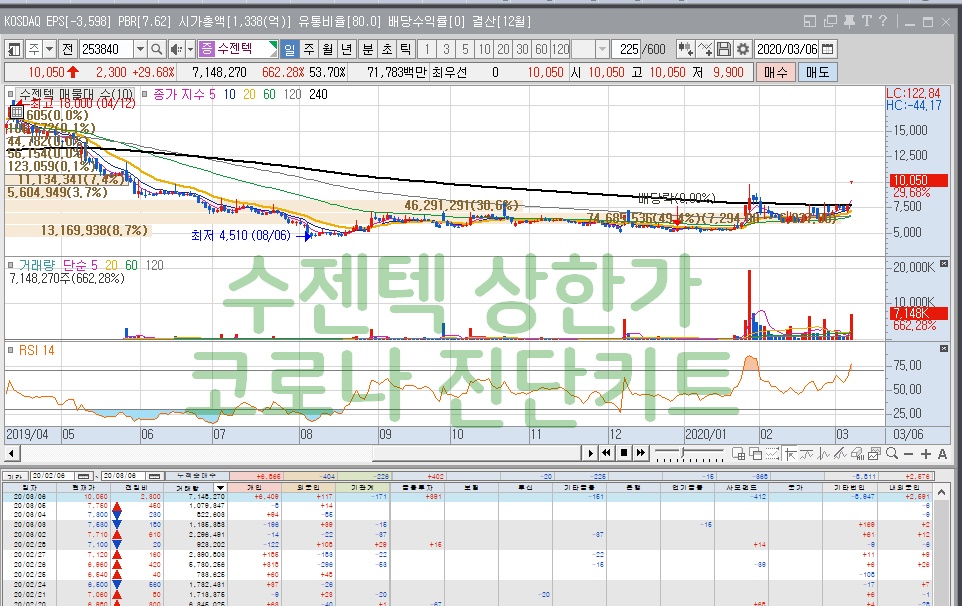This screenshot has width=962, height=606.
Task: Collapse the RSI 14 panel via corner icon
Action: coord(944,348)
